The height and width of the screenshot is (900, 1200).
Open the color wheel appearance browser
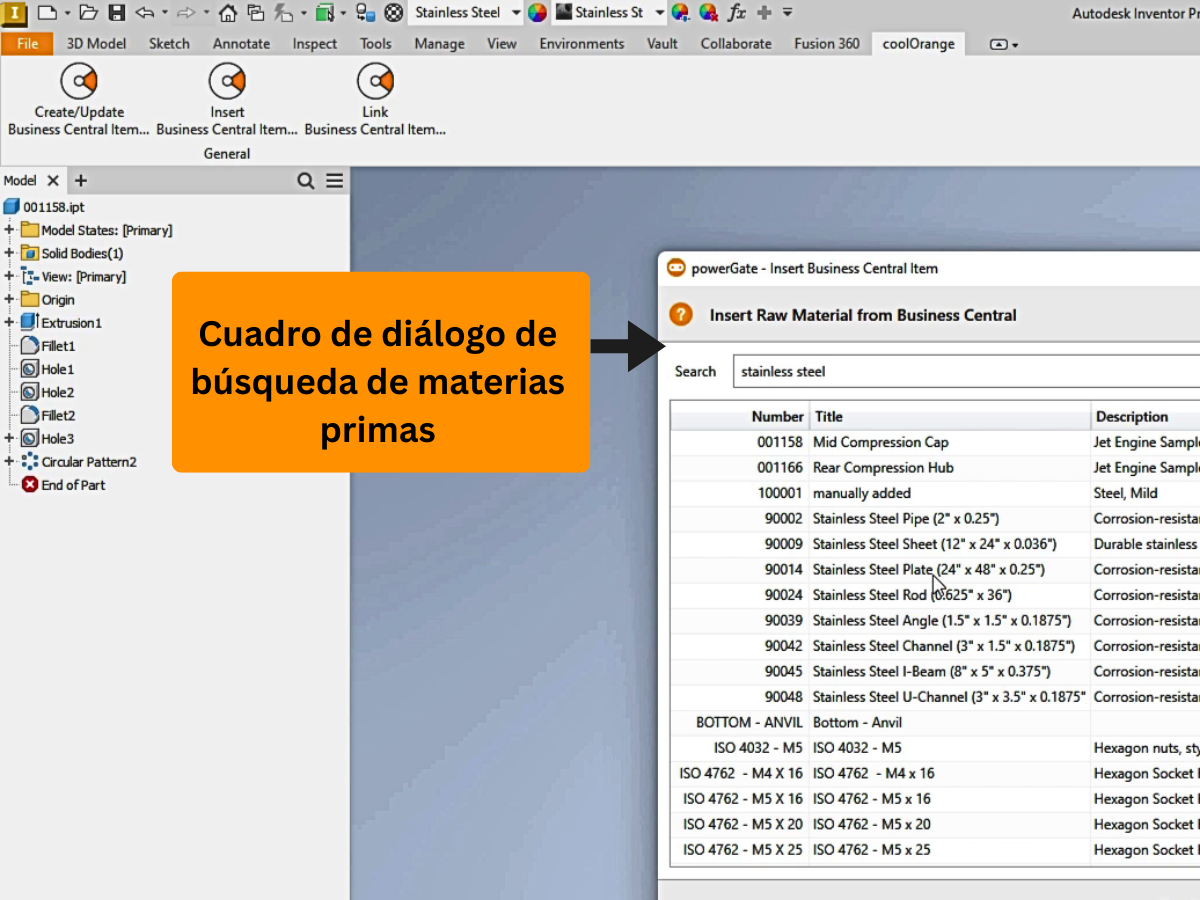pyautogui.click(x=538, y=13)
